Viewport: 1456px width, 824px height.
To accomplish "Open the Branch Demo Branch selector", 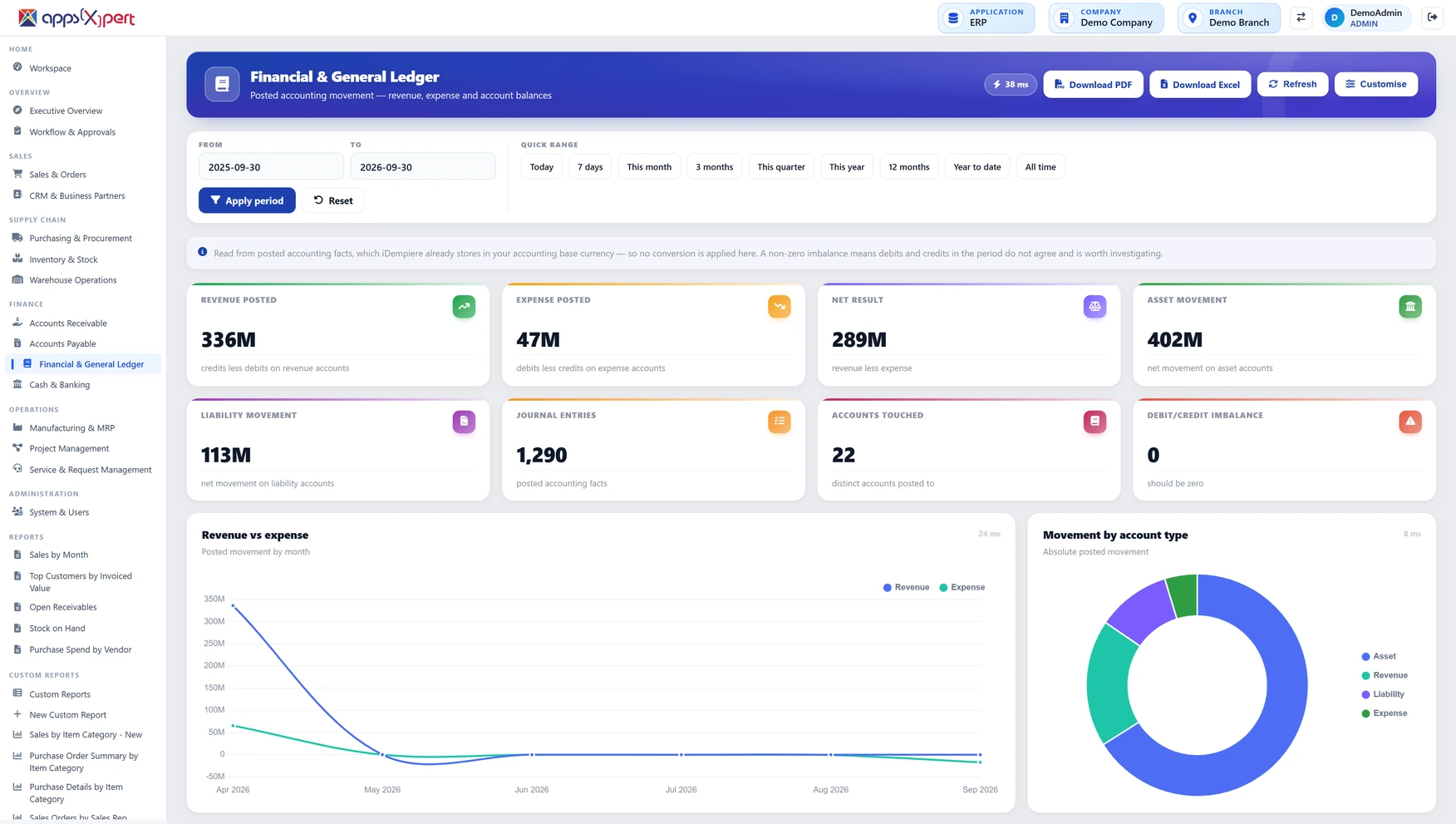I will click(1228, 17).
